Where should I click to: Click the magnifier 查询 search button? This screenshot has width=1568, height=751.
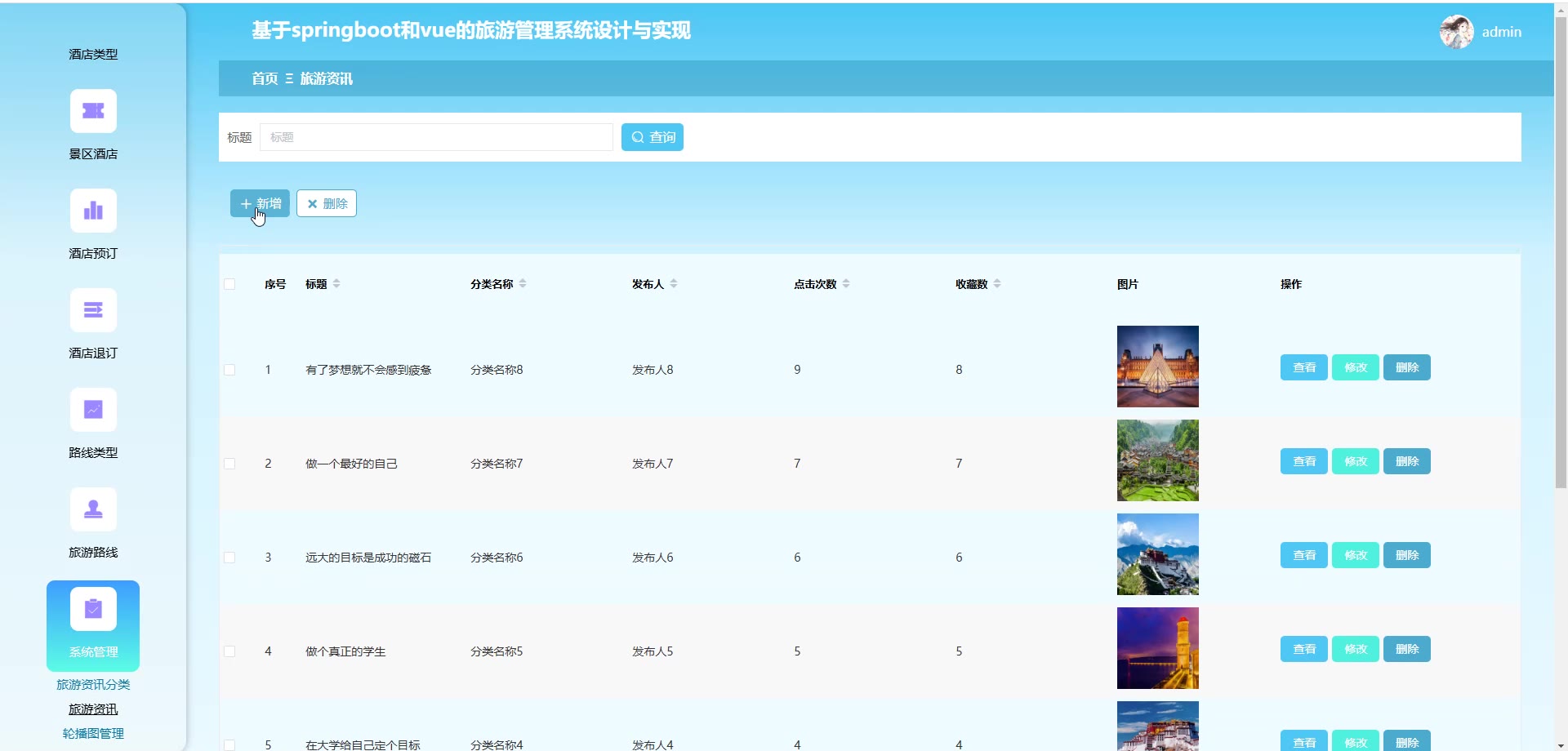tap(652, 137)
